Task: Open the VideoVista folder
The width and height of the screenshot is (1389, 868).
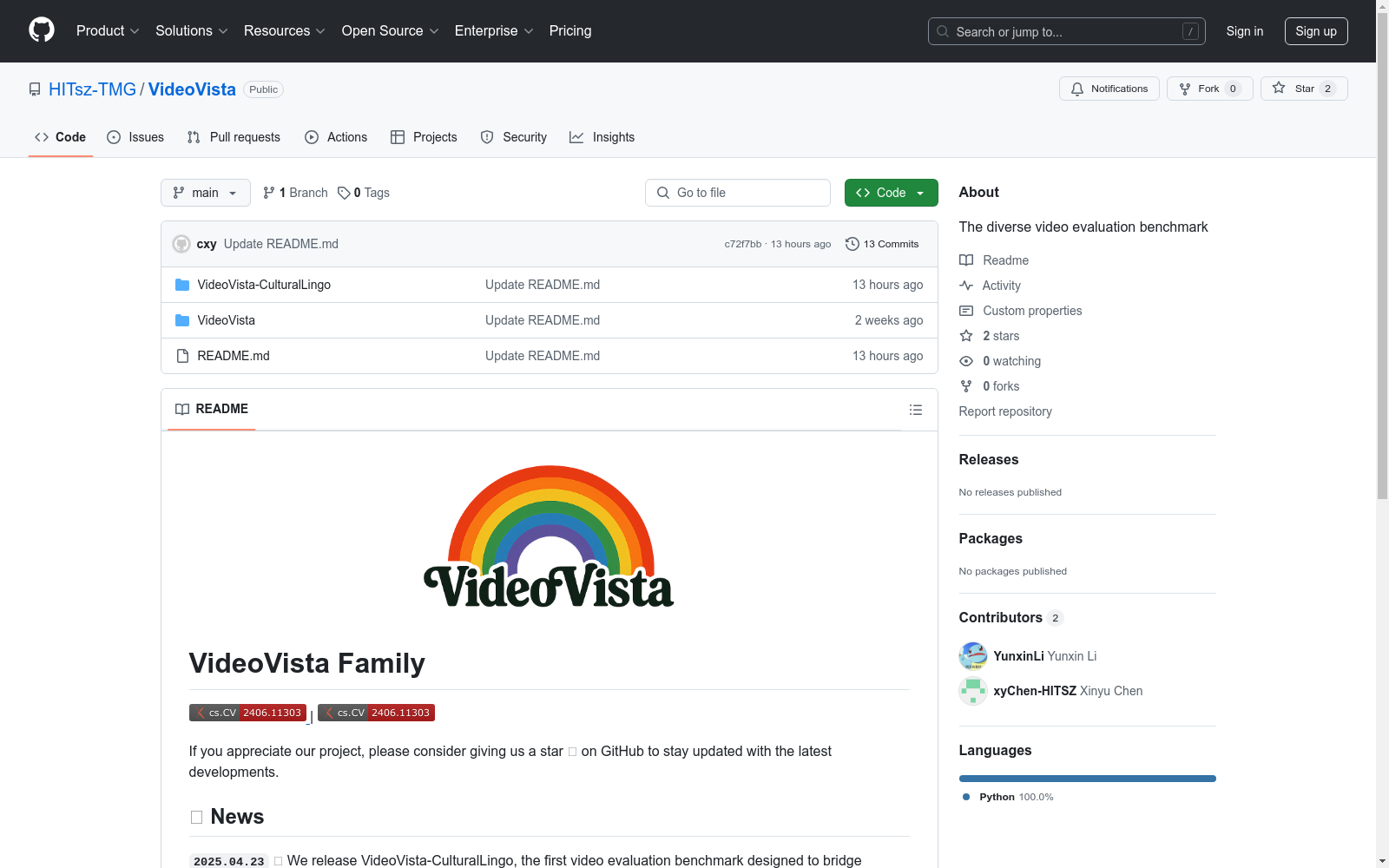Action: point(226,320)
